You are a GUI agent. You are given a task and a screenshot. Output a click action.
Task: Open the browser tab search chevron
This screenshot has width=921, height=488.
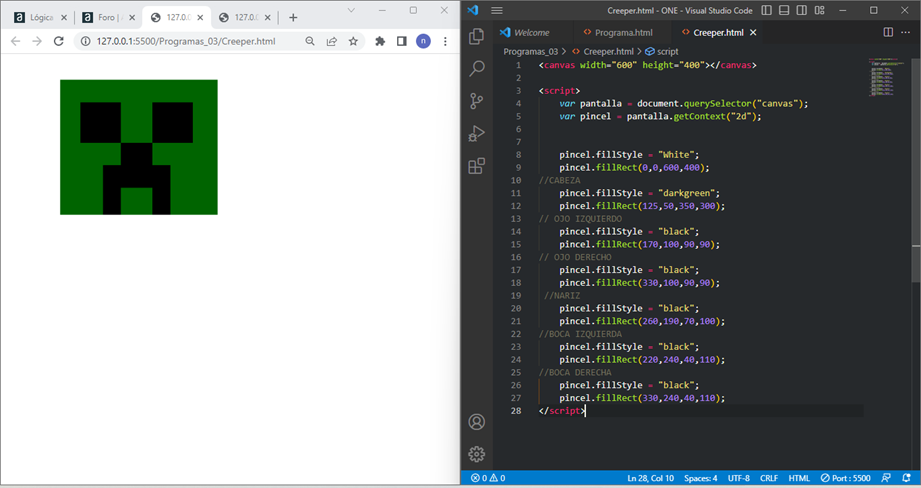click(351, 10)
